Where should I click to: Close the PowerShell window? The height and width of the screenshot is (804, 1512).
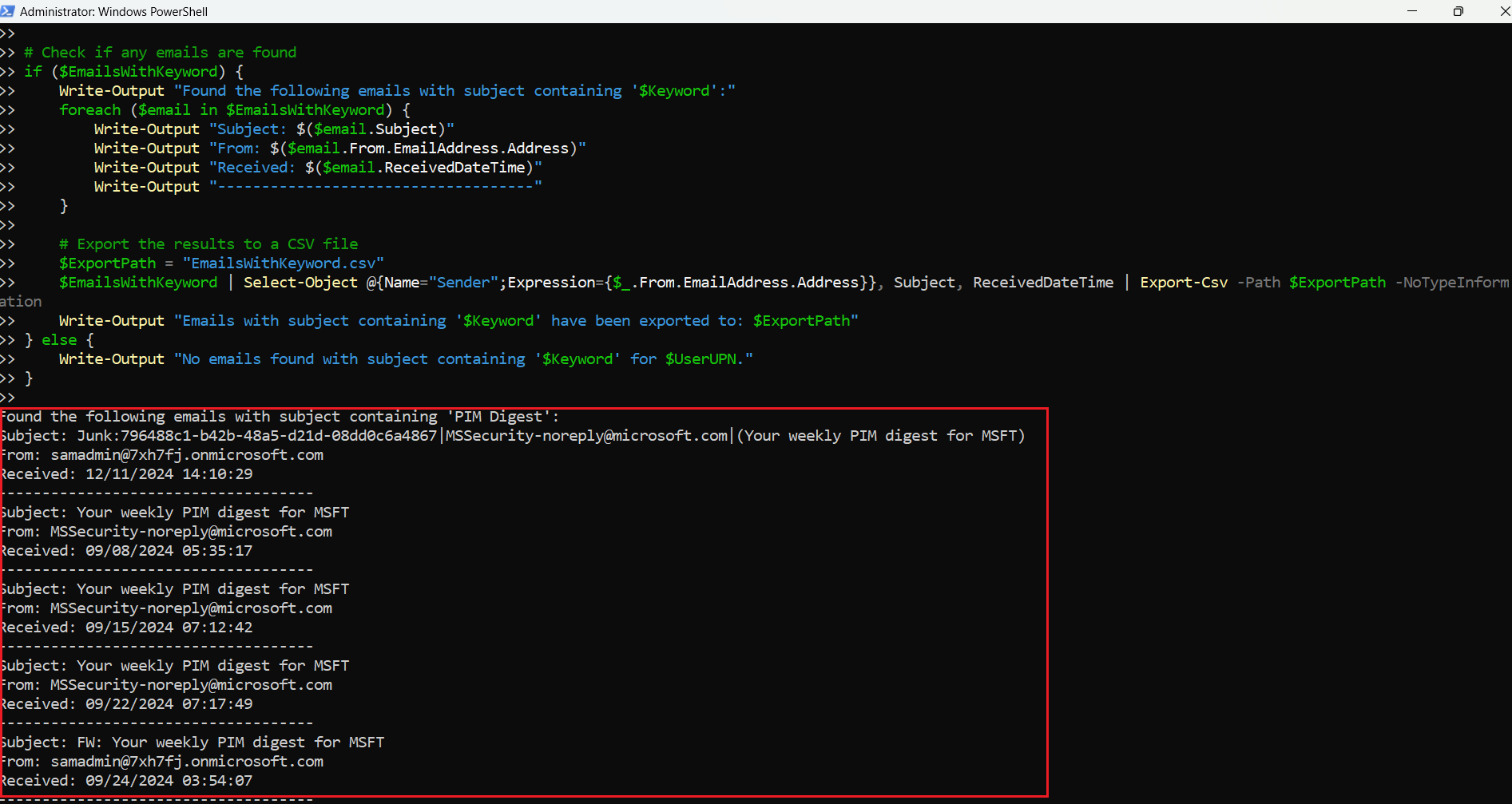pyautogui.click(x=1503, y=11)
